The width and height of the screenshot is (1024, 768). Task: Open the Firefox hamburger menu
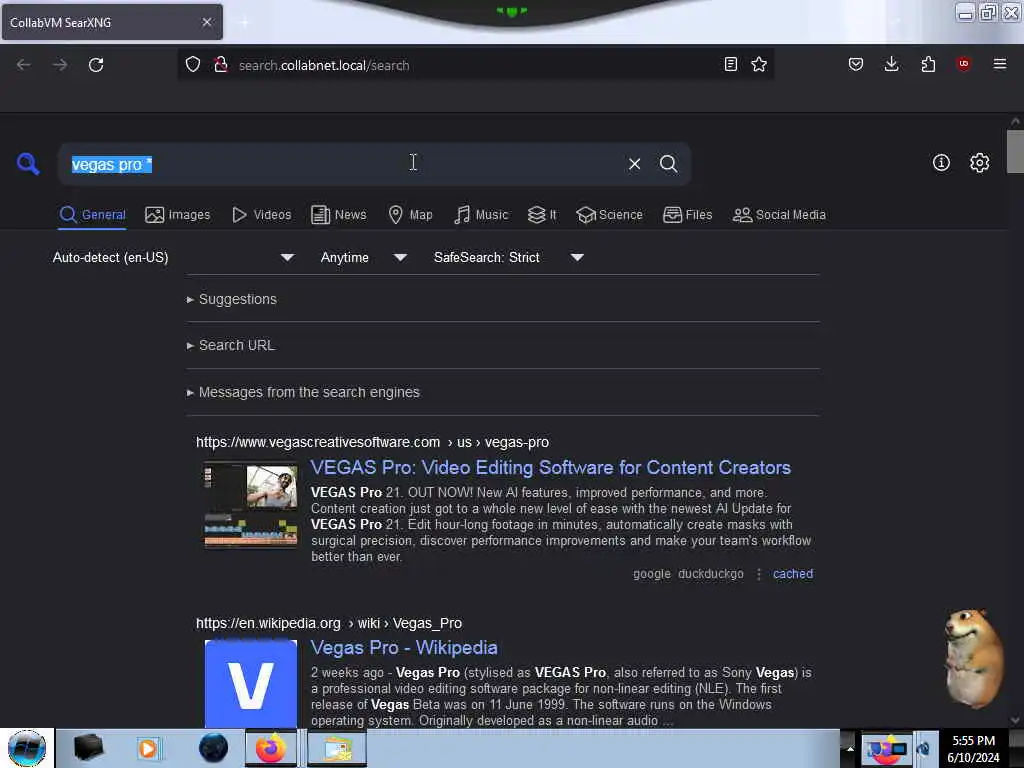tap(999, 64)
